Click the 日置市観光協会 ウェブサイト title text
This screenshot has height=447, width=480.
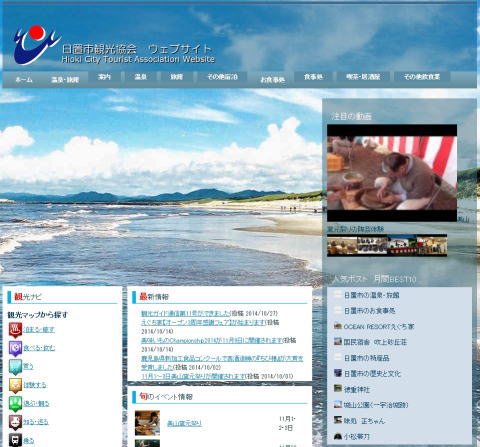tap(136, 49)
